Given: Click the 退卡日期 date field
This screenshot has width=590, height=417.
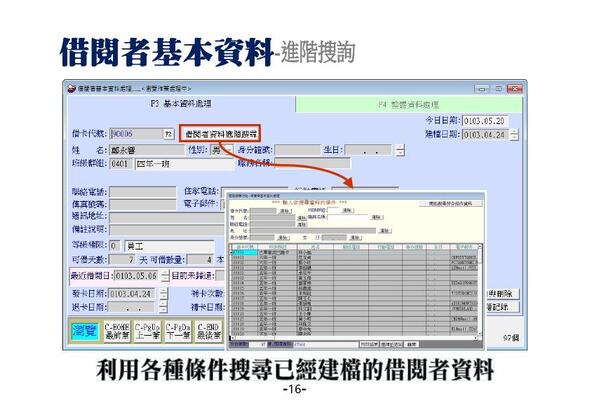Looking at the screenshot, I should pyautogui.click(x=132, y=307).
